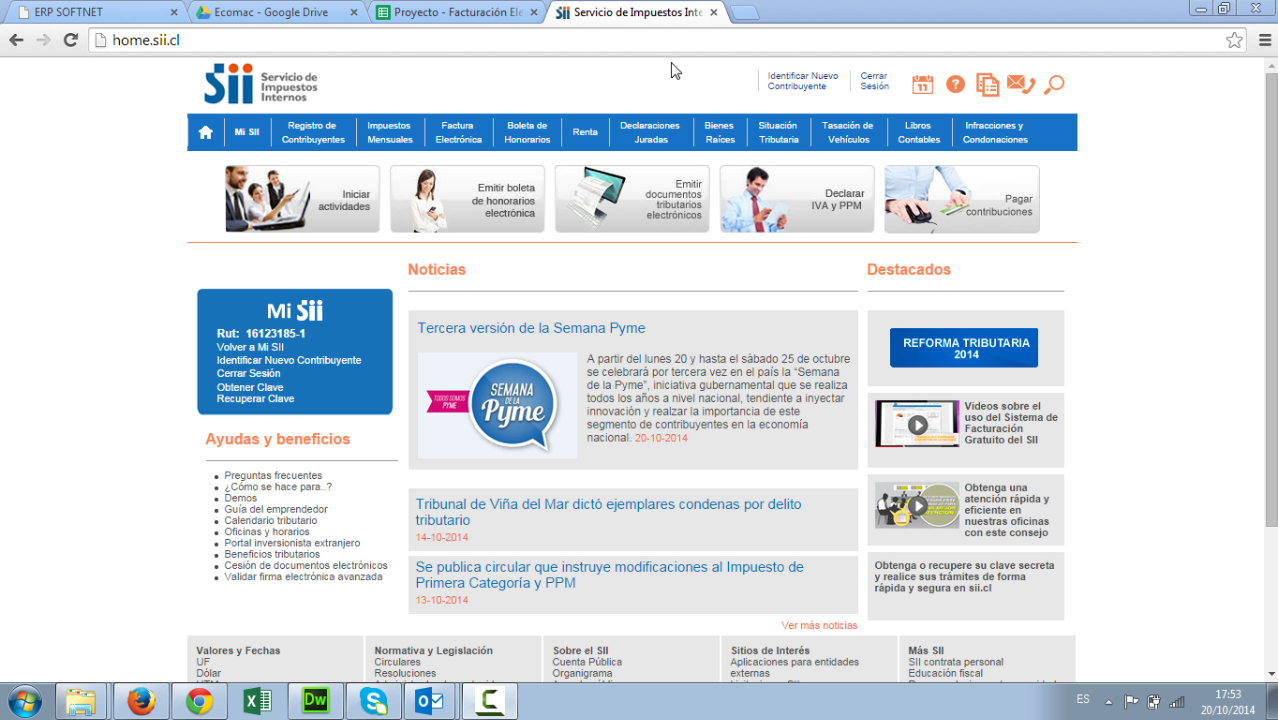Select the Emitir documentos tributarios electrónicos card
Image resolution: width=1278 pixels, height=720 pixels.
(632, 199)
